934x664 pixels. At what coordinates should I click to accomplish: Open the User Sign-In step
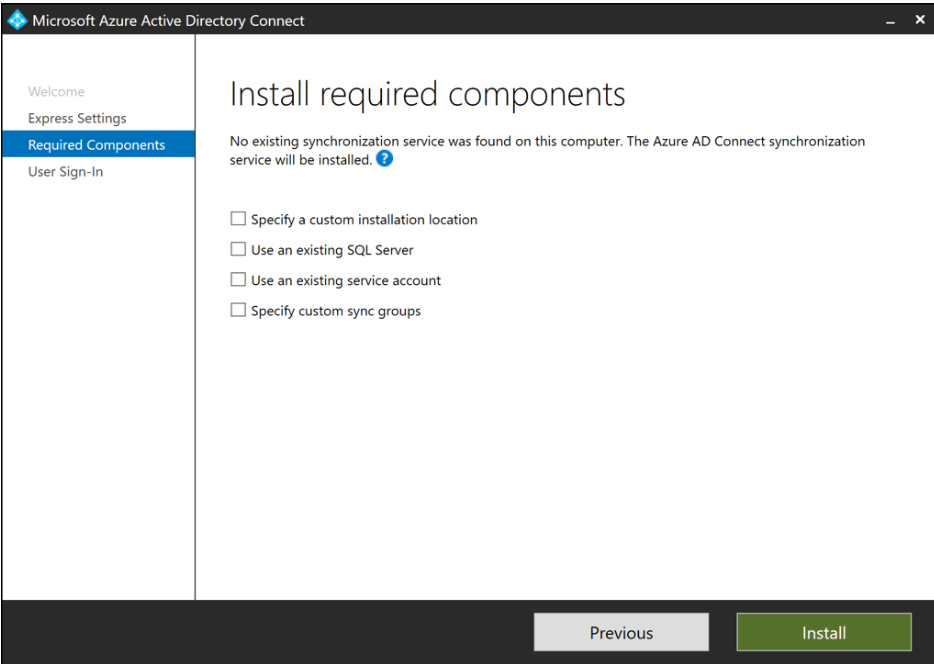pos(65,172)
